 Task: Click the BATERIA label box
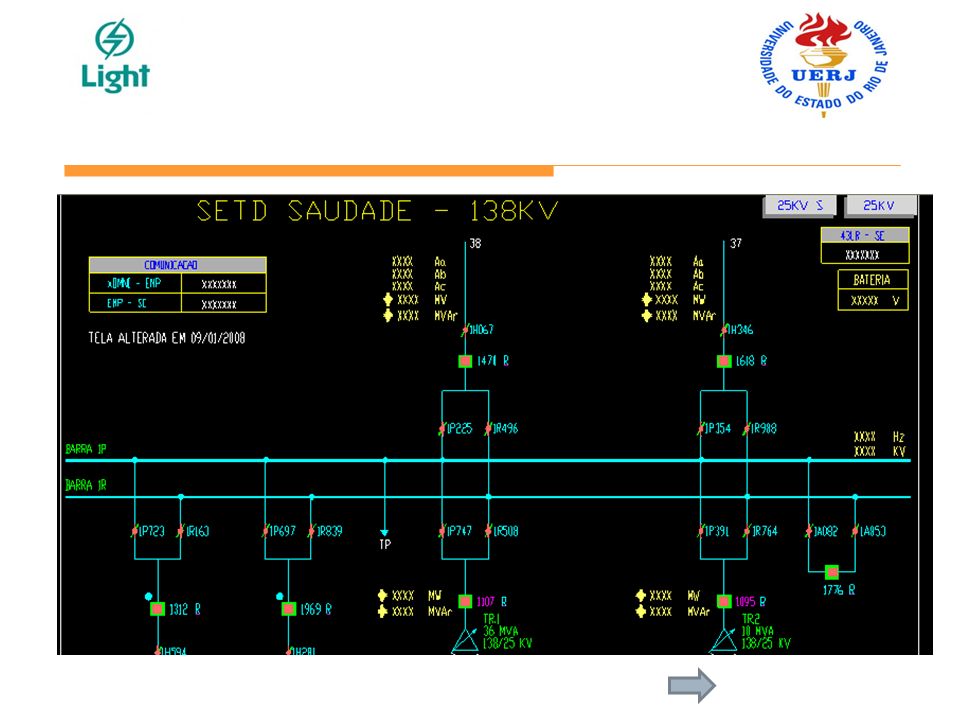click(x=872, y=280)
